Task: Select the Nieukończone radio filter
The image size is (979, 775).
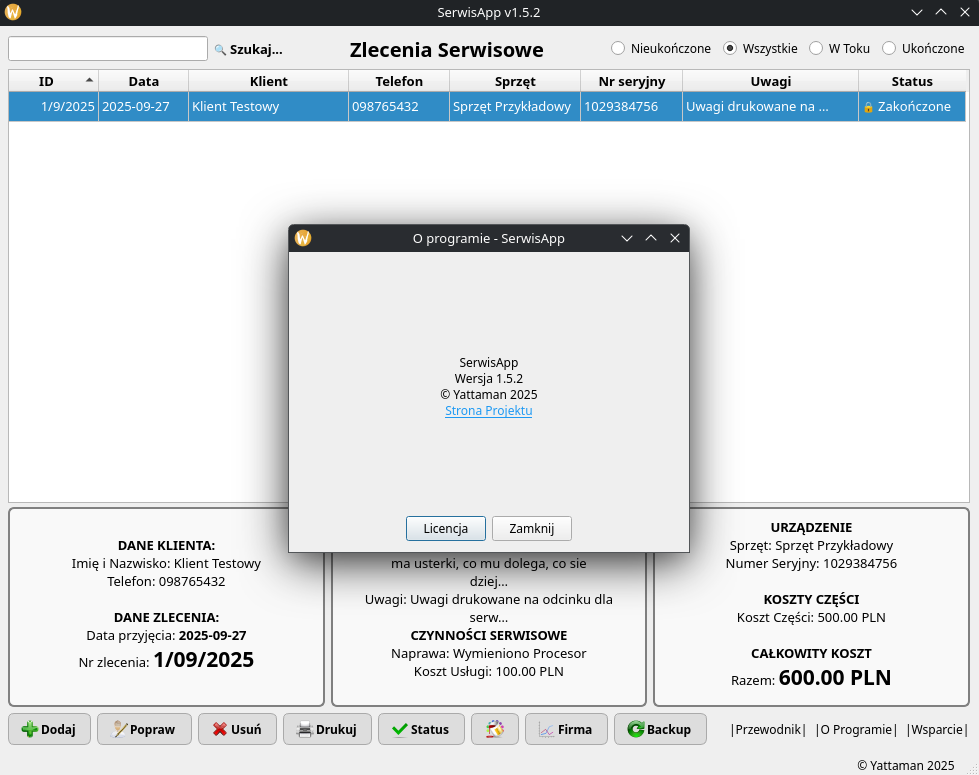Action: click(618, 48)
